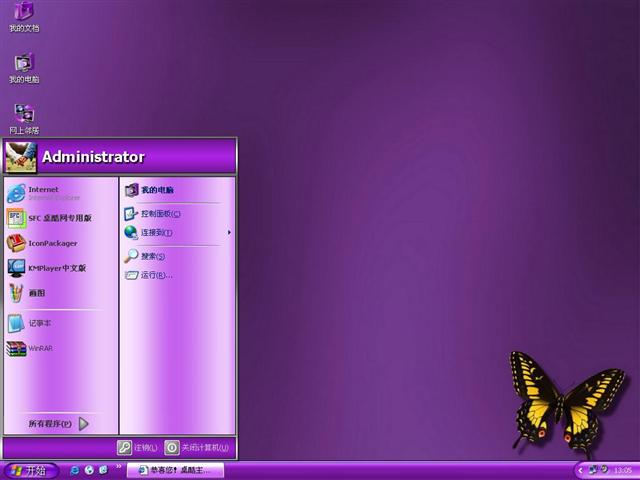
Task: Expand hidden system tray icons arrow
Action: [x=580, y=471]
